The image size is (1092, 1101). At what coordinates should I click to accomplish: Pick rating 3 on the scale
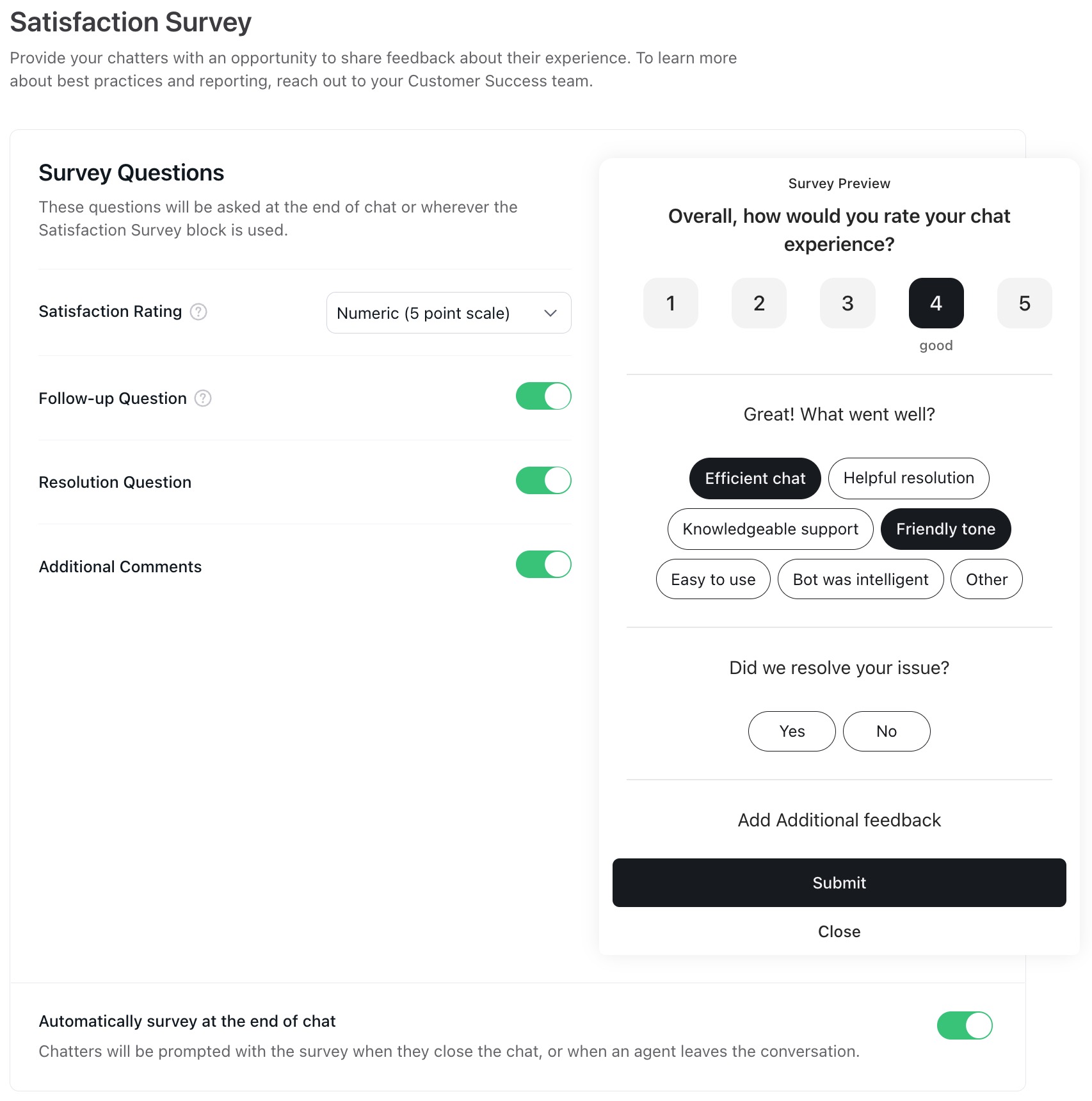tap(847, 303)
